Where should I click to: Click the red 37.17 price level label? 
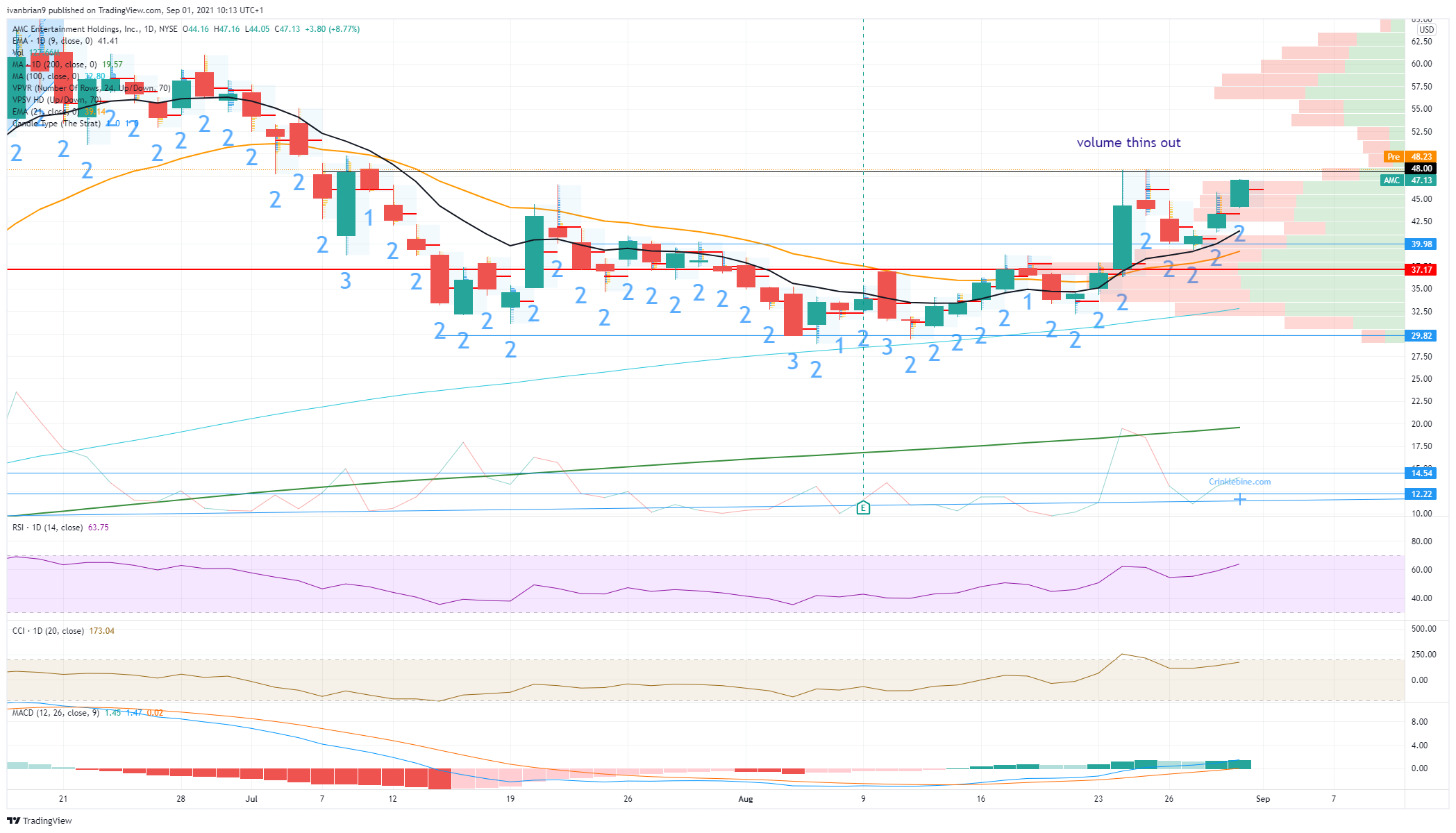(x=1421, y=269)
